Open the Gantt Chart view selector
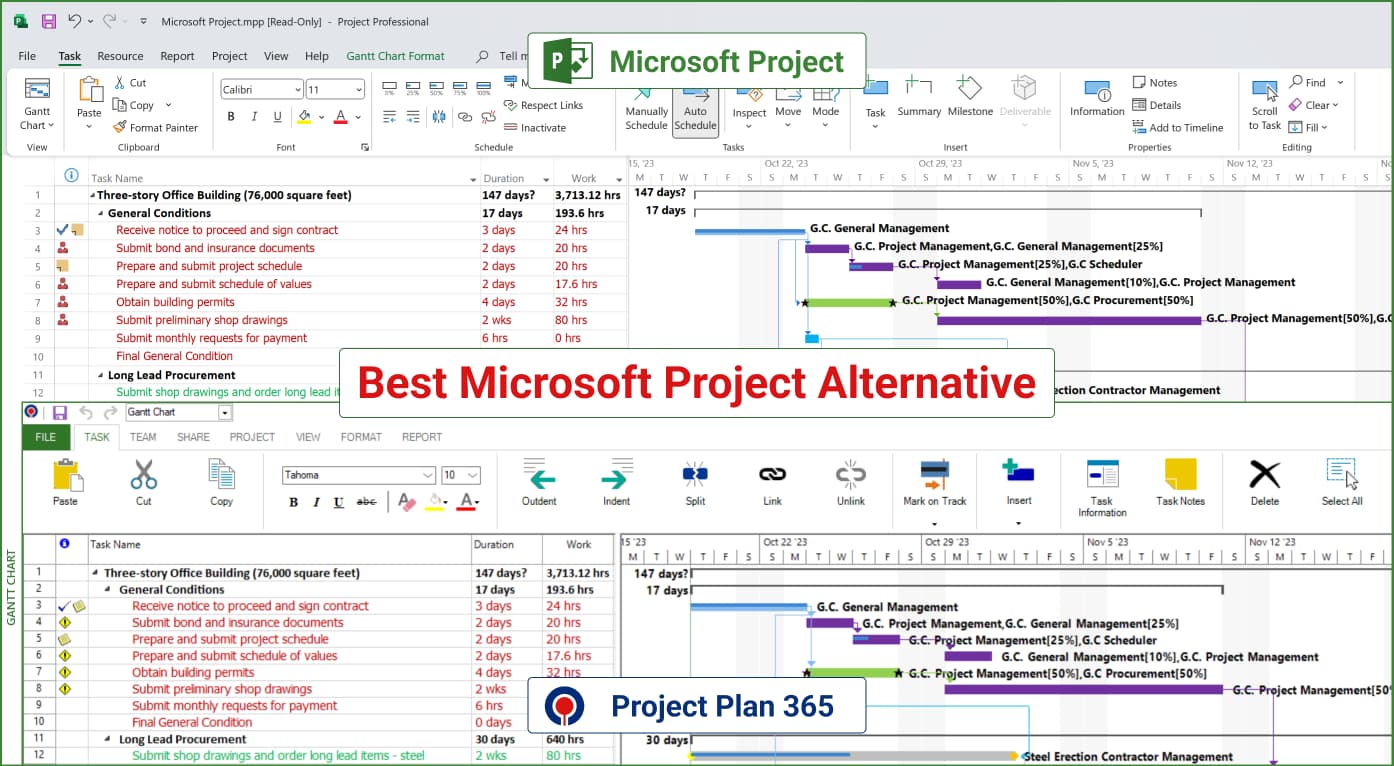This screenshot has width=1394, height=766. [x=178, y=411]
